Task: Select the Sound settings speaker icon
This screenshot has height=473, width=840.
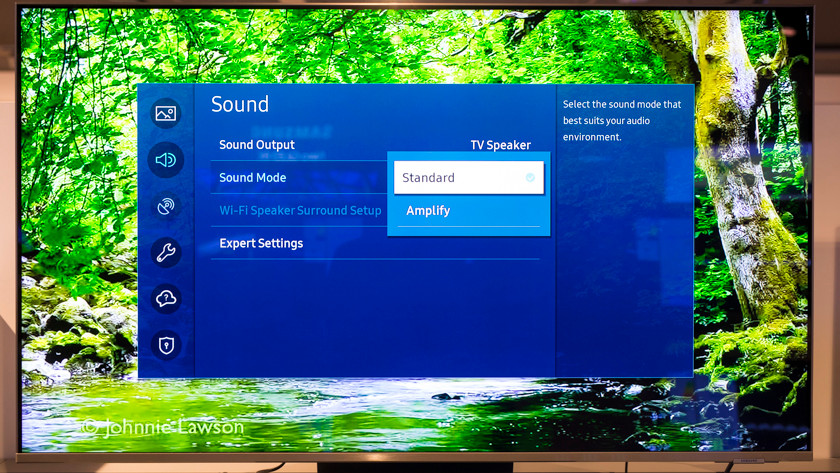Action: pyautogui.click(x=166, y=160)
